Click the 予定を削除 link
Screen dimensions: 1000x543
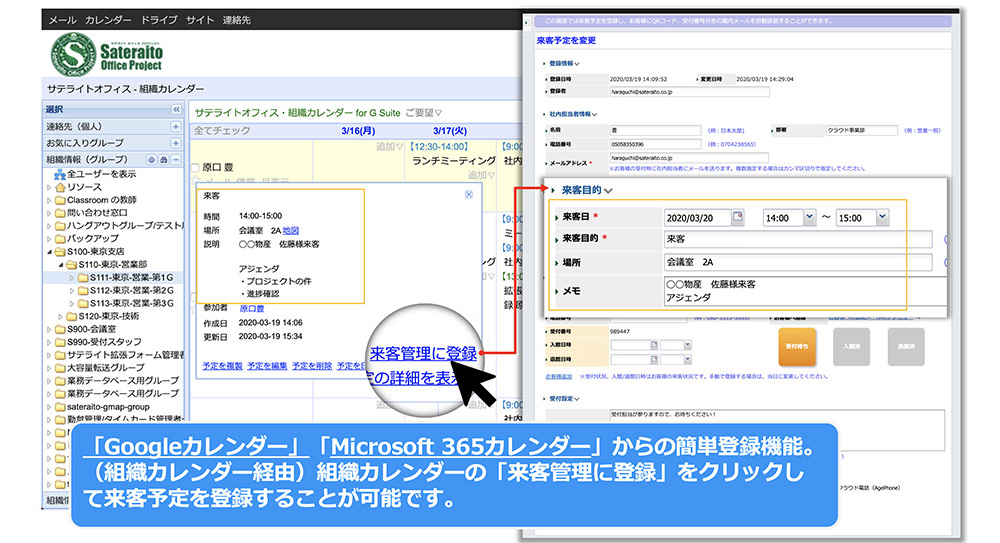click(x=312, y=366)
